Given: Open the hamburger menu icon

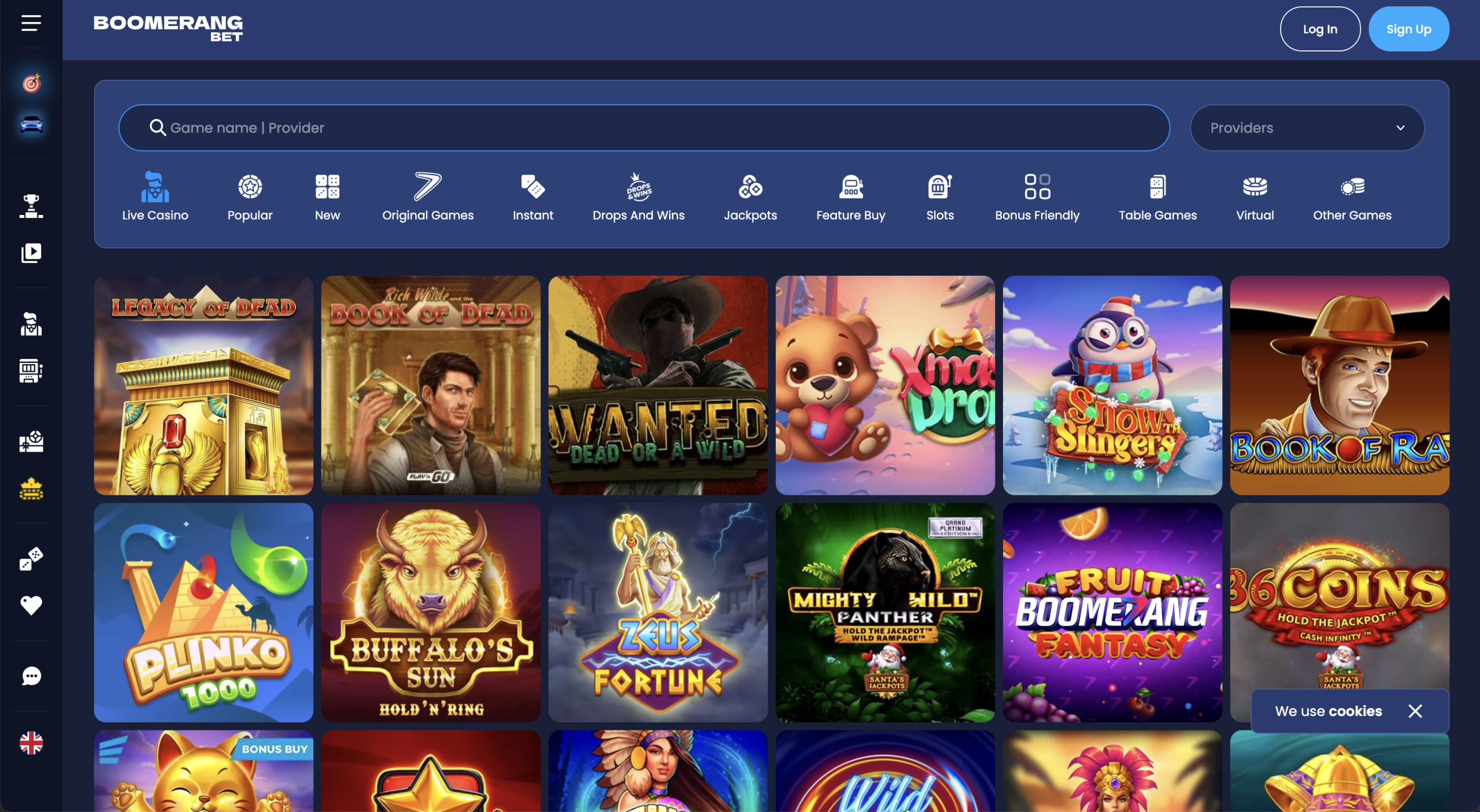Looking at the screenshot, I should coord(31,23).
